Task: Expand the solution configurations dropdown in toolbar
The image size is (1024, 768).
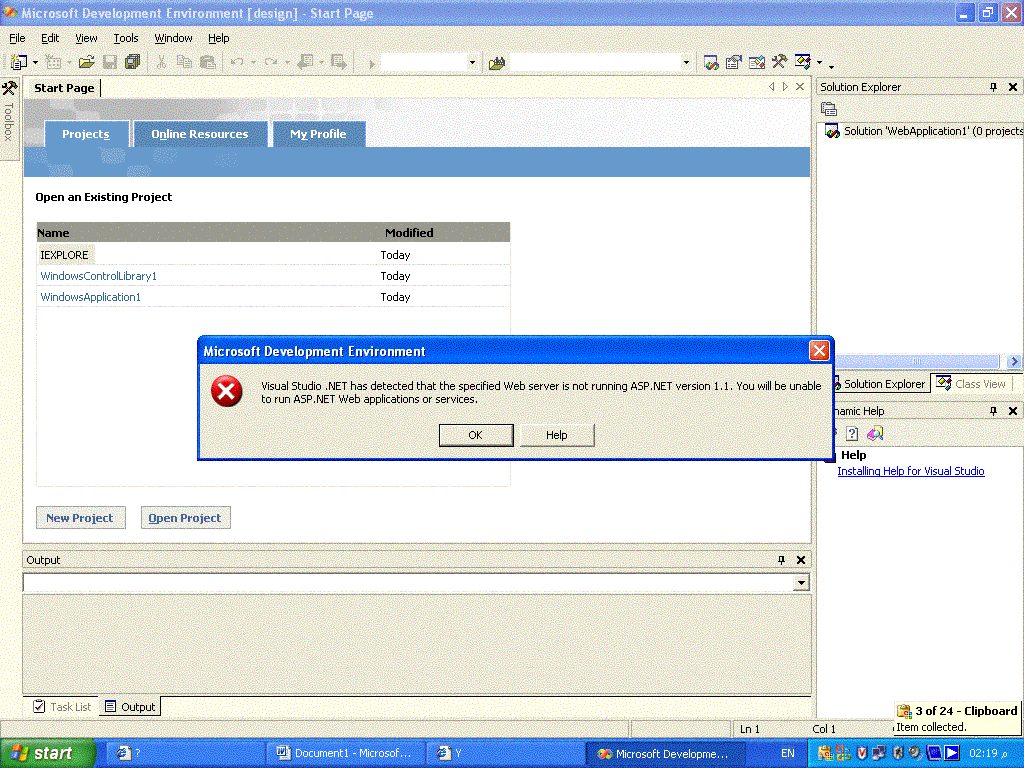Action: pyautogui.click(x=472, y=63)
